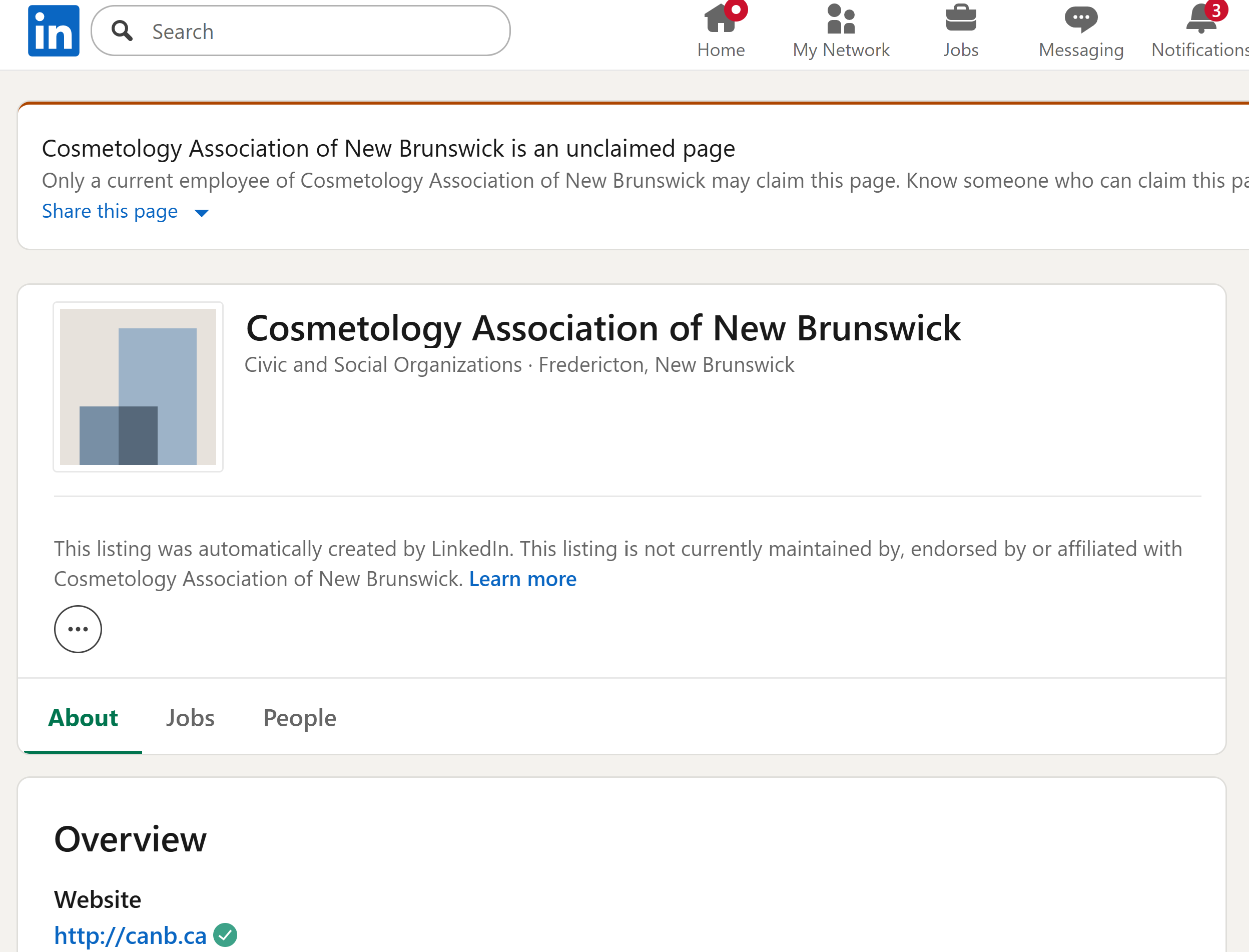The height and width of the screenshot is (952, 1249).
Task: Expand the Share this page dropdown
Action: pyautogui.click(x=110, y=211)
